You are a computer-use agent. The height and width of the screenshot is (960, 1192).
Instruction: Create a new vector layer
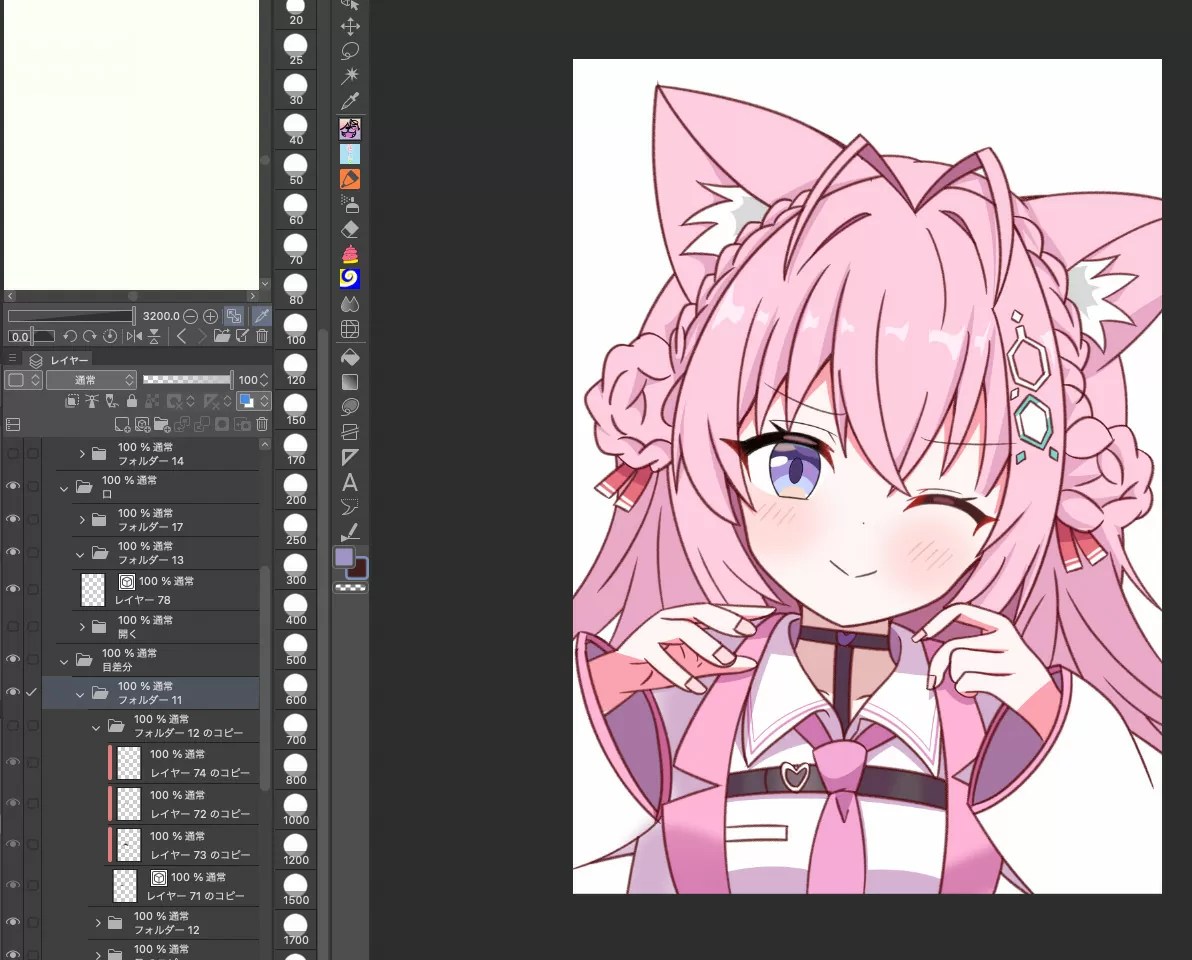[x=142, y=424]
